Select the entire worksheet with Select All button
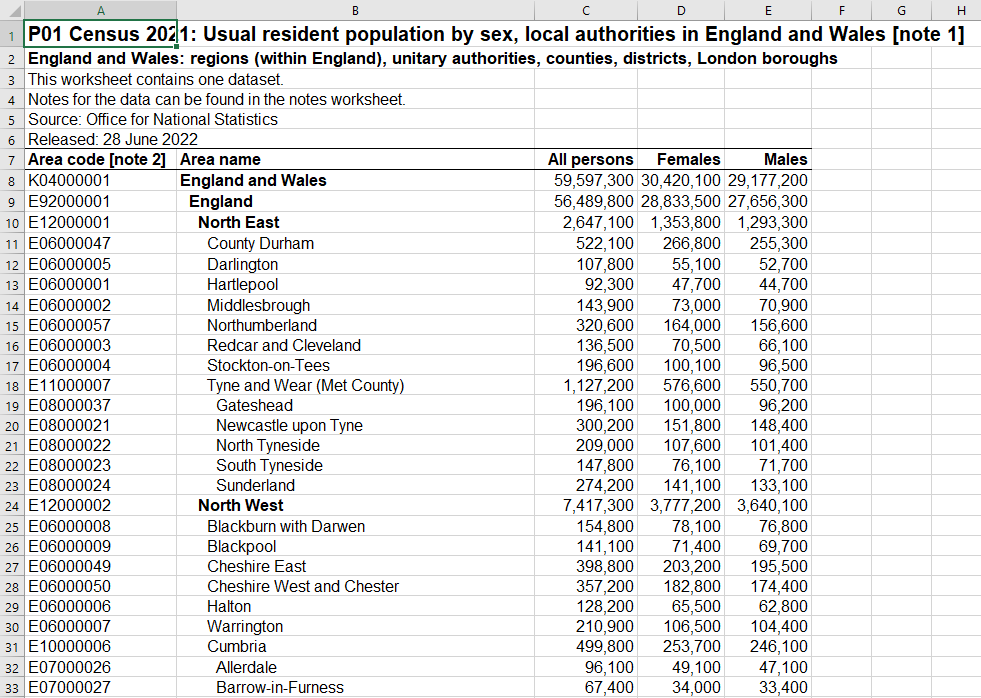The width and height of the screenshot is (981, 698). click(11, 10)
